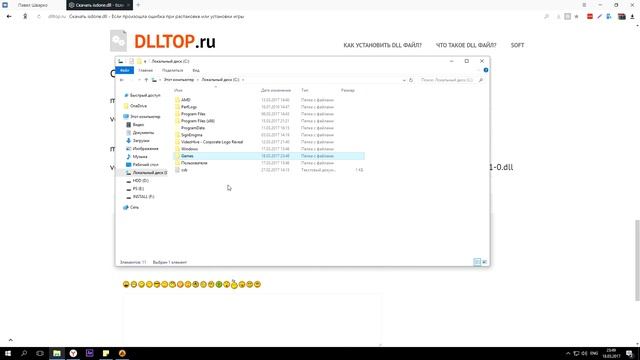Open INSTALL (F:) drive in sidebar
This screenshot has height=360, width=640.
[x=143, y=197]
